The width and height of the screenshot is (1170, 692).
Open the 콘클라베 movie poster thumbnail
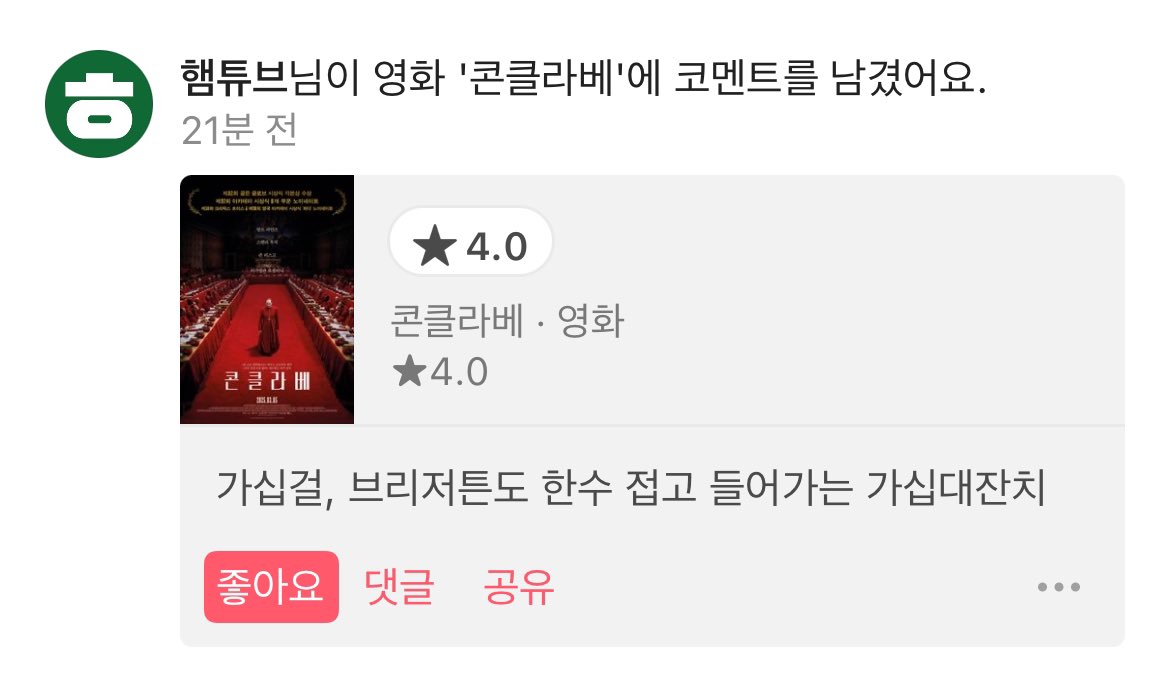267,299
